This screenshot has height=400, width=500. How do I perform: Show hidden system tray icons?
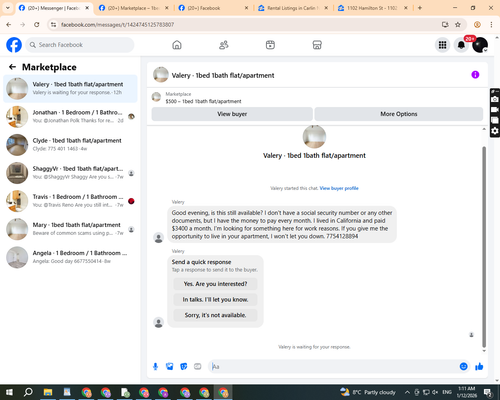point(407,392)
